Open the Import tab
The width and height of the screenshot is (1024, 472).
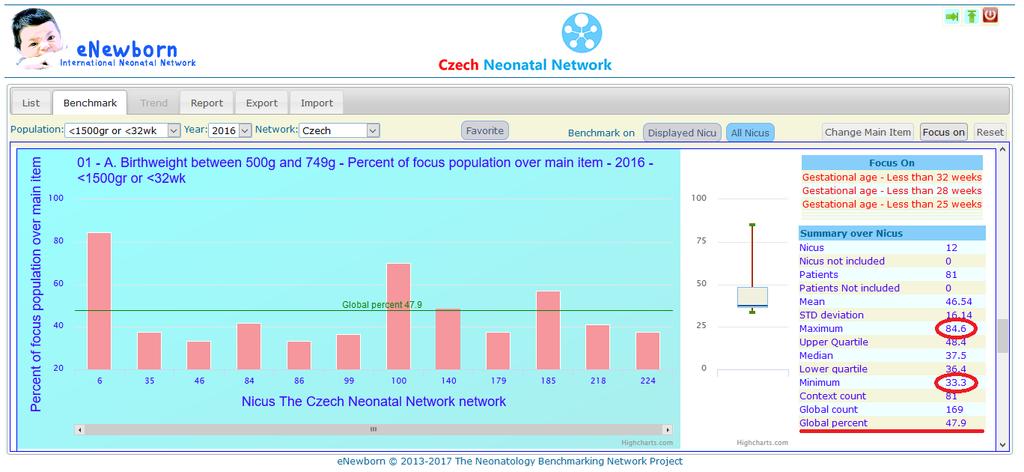(317, 103)
